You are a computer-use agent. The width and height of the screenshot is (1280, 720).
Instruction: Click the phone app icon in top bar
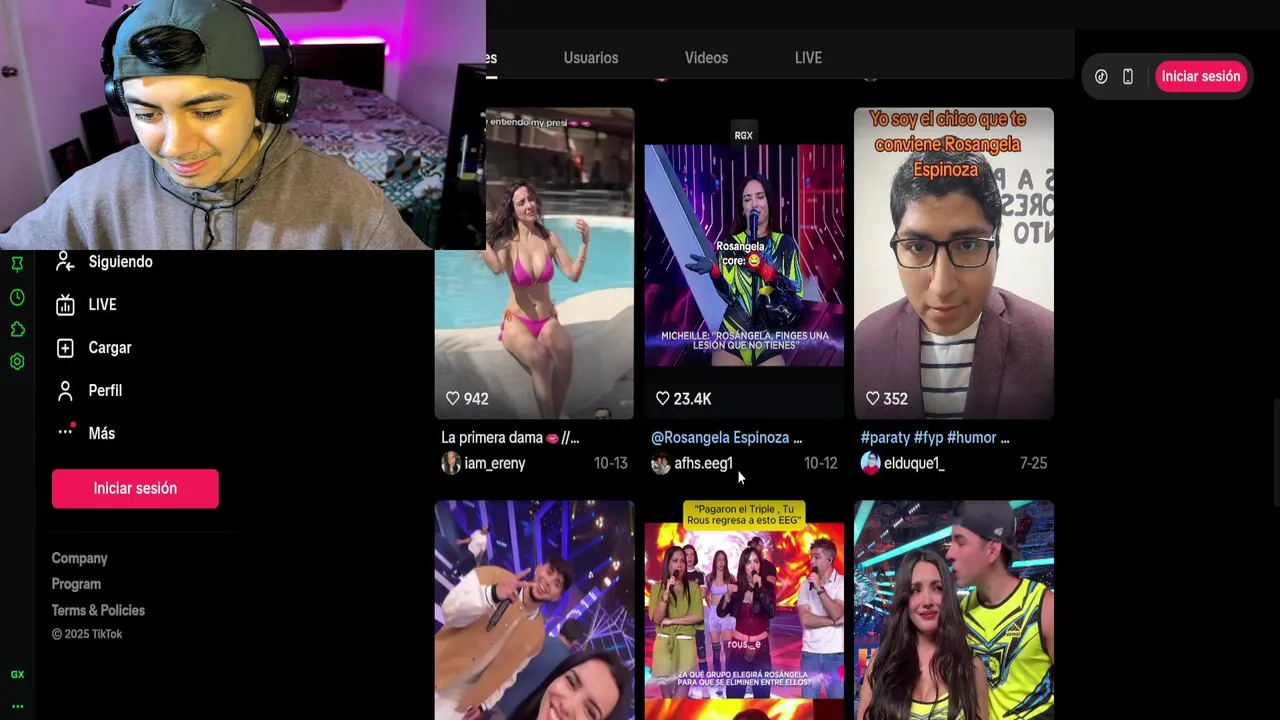click(x=1128, y=77)
